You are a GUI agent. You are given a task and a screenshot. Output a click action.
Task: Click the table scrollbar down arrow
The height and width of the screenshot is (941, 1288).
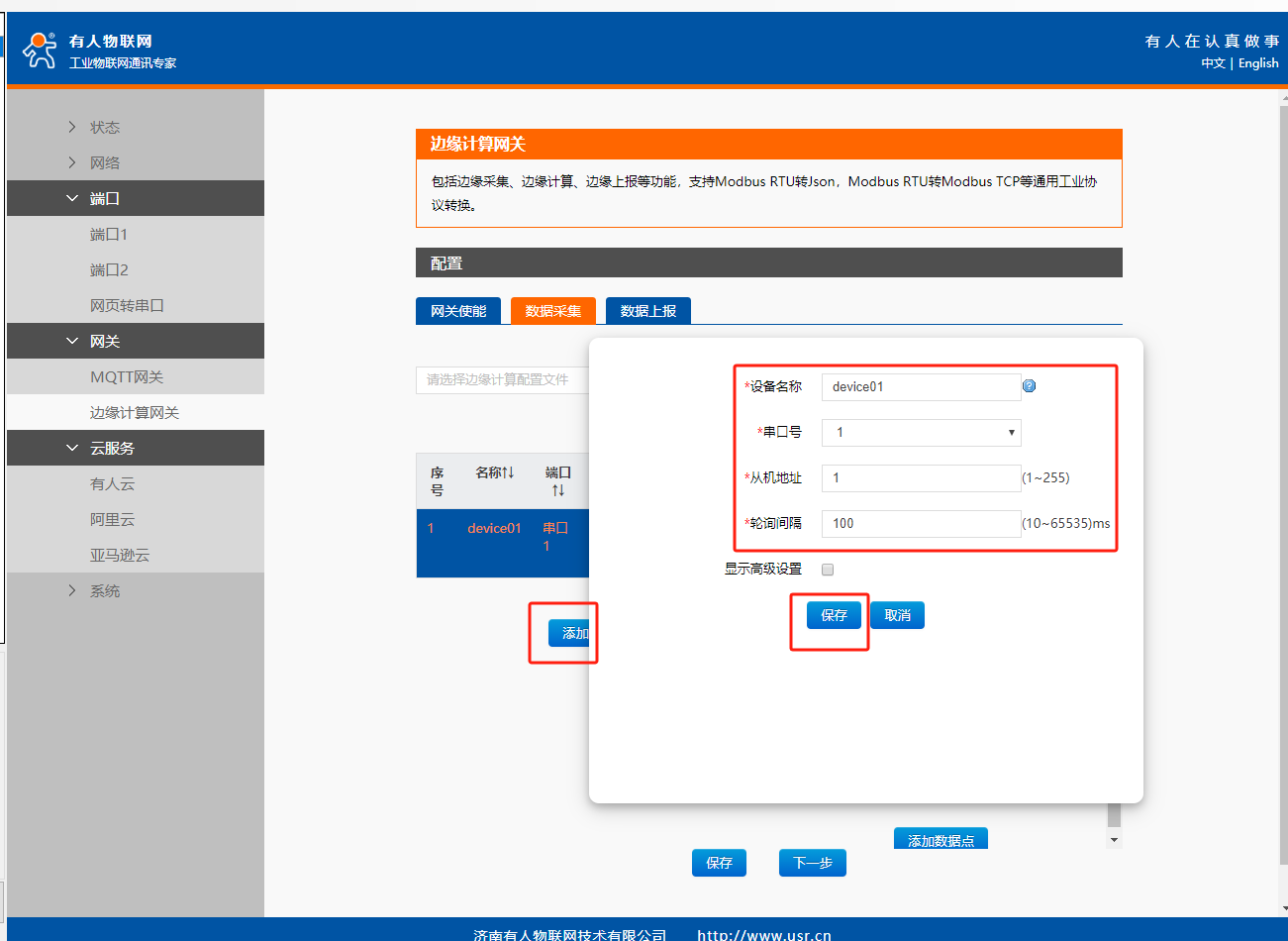coord(1114,839)
